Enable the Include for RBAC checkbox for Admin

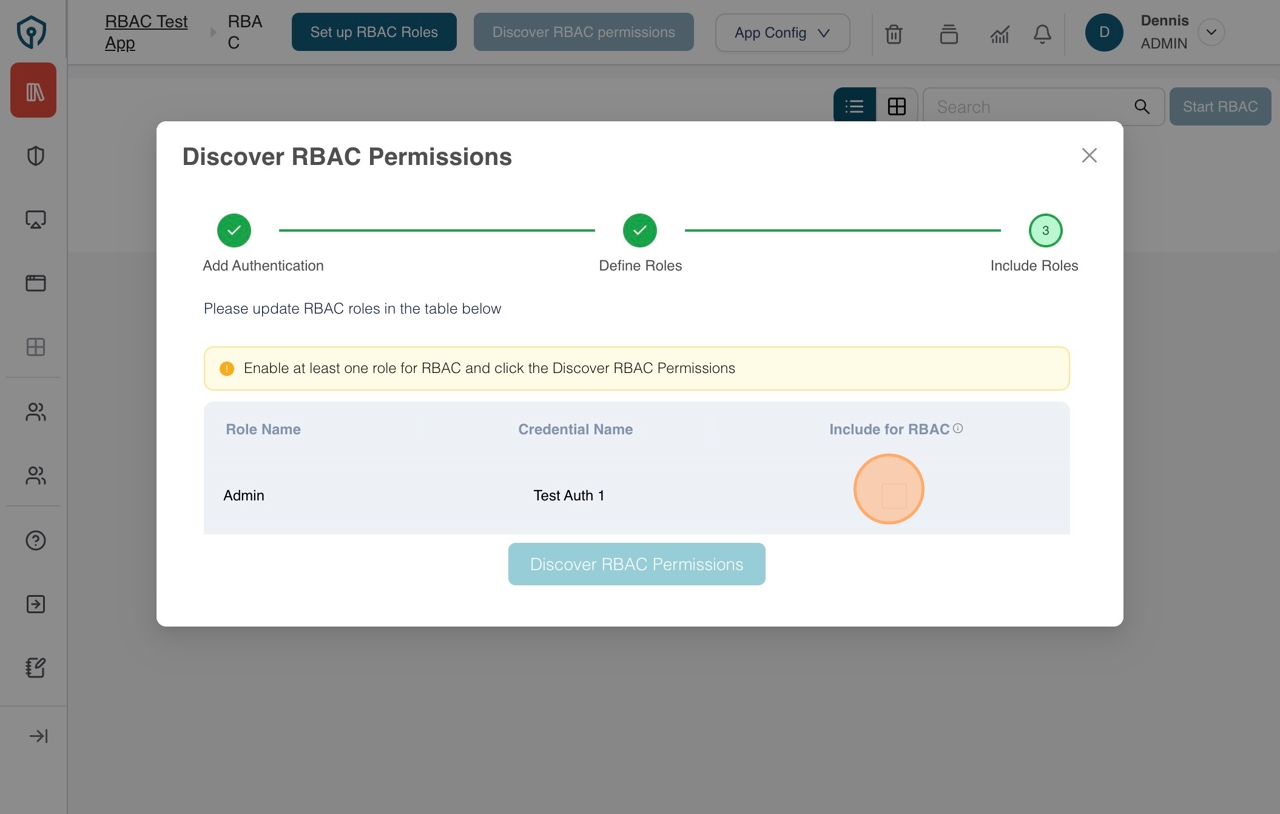coord(888,489)
